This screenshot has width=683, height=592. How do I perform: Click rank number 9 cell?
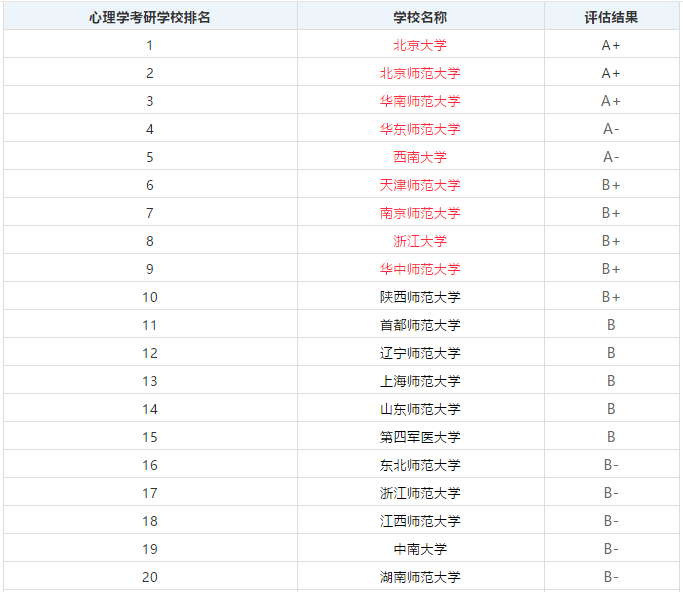pos(150,269)
